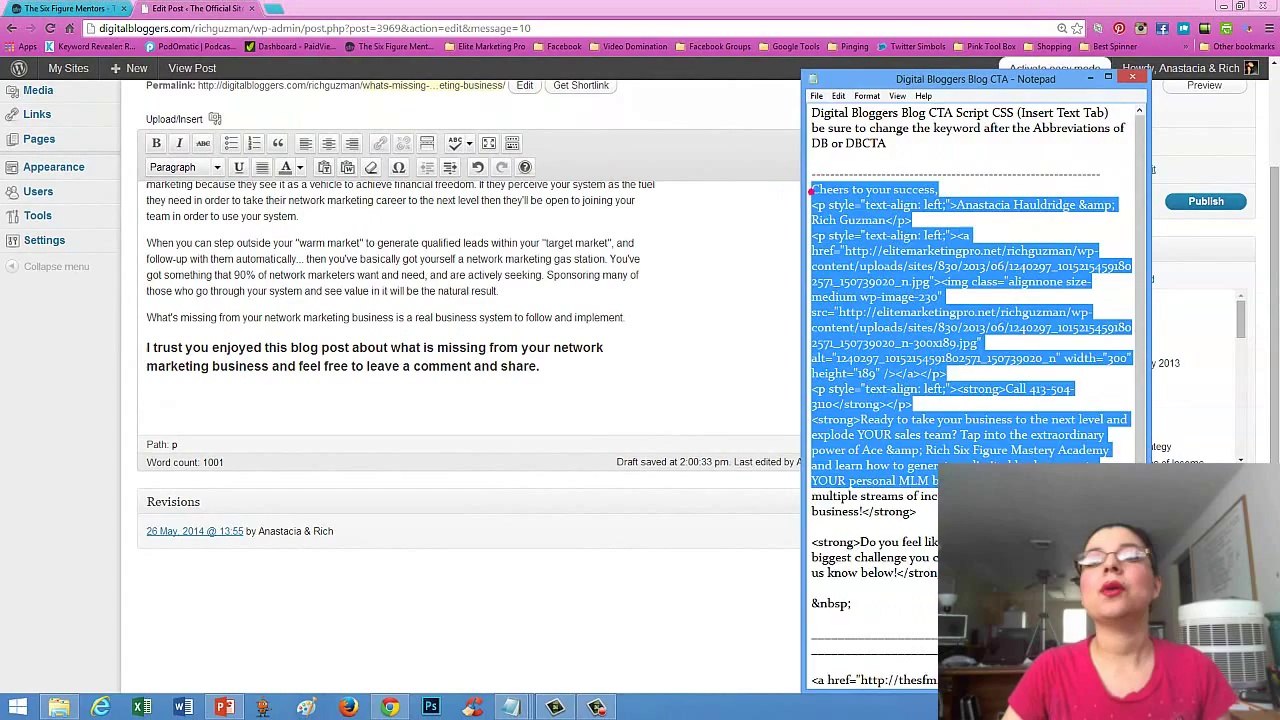The height and width of the screenshot is (720, 1280).
Task: Open the editor Help icon
Action: (x=525, y=167)
